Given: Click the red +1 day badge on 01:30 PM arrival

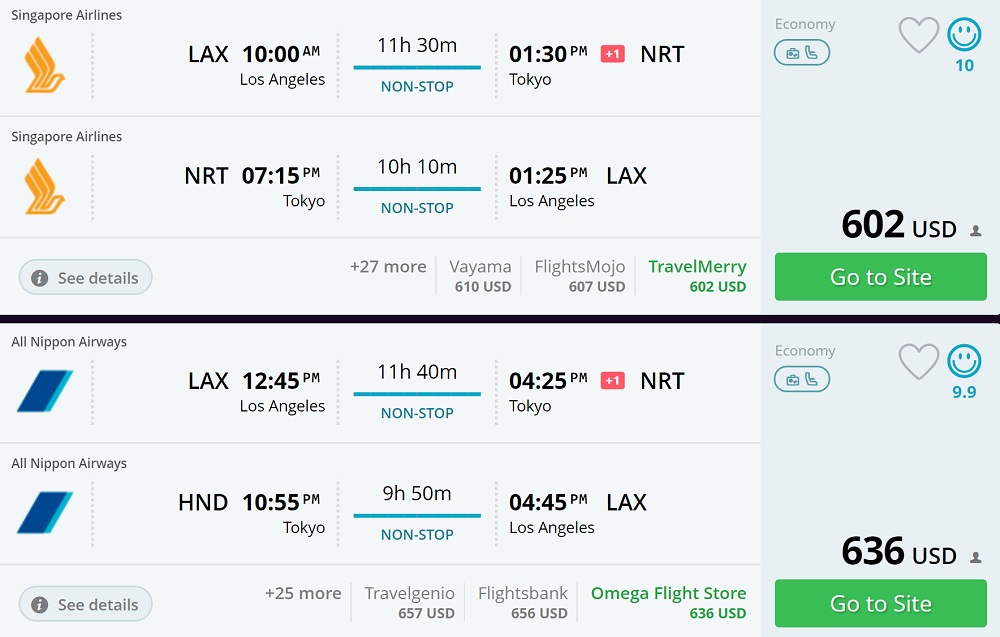Looking at the screenshot, I should point(612,54).
